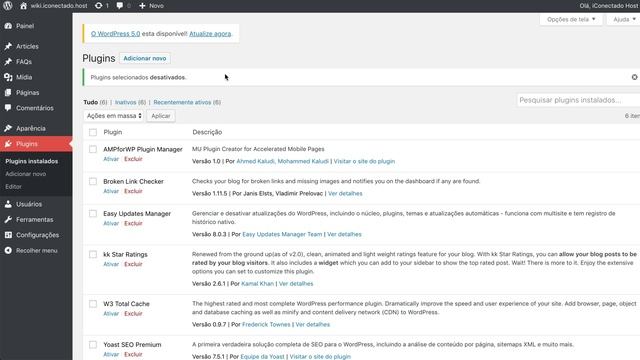The image size is (640, 360).
Task: Open Equipe da Yoast author link
Action: click(x=262, y=357)
